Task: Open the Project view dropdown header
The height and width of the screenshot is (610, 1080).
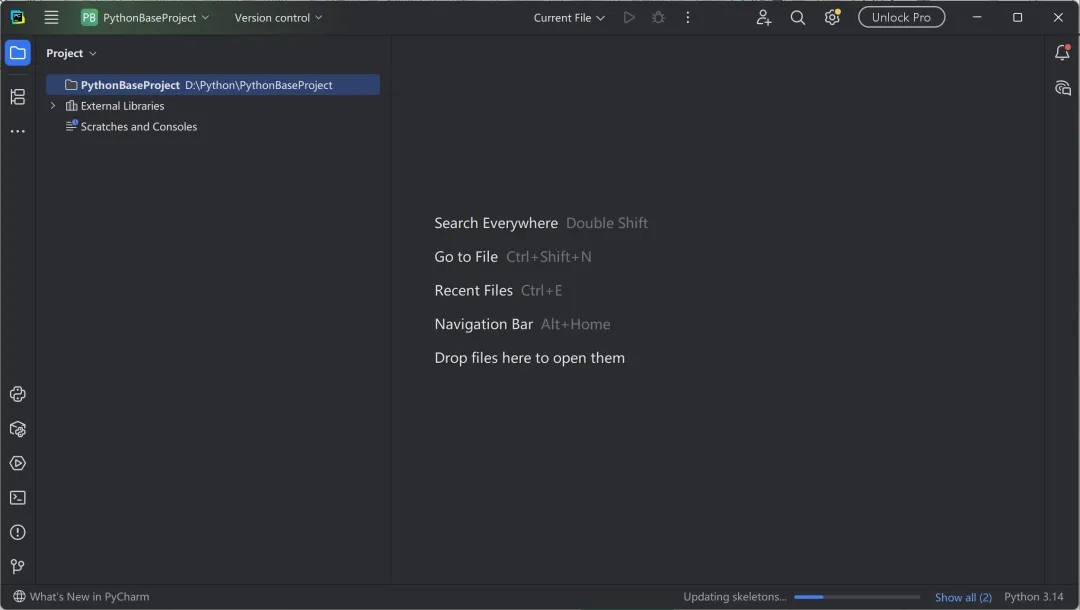Action: [x=71, y=53]
